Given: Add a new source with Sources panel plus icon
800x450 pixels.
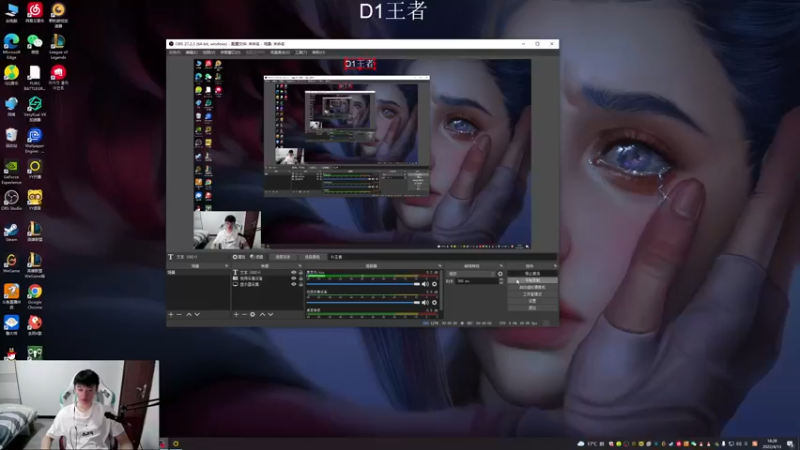Looking at the screenshot, I should (x=236, y=314).
